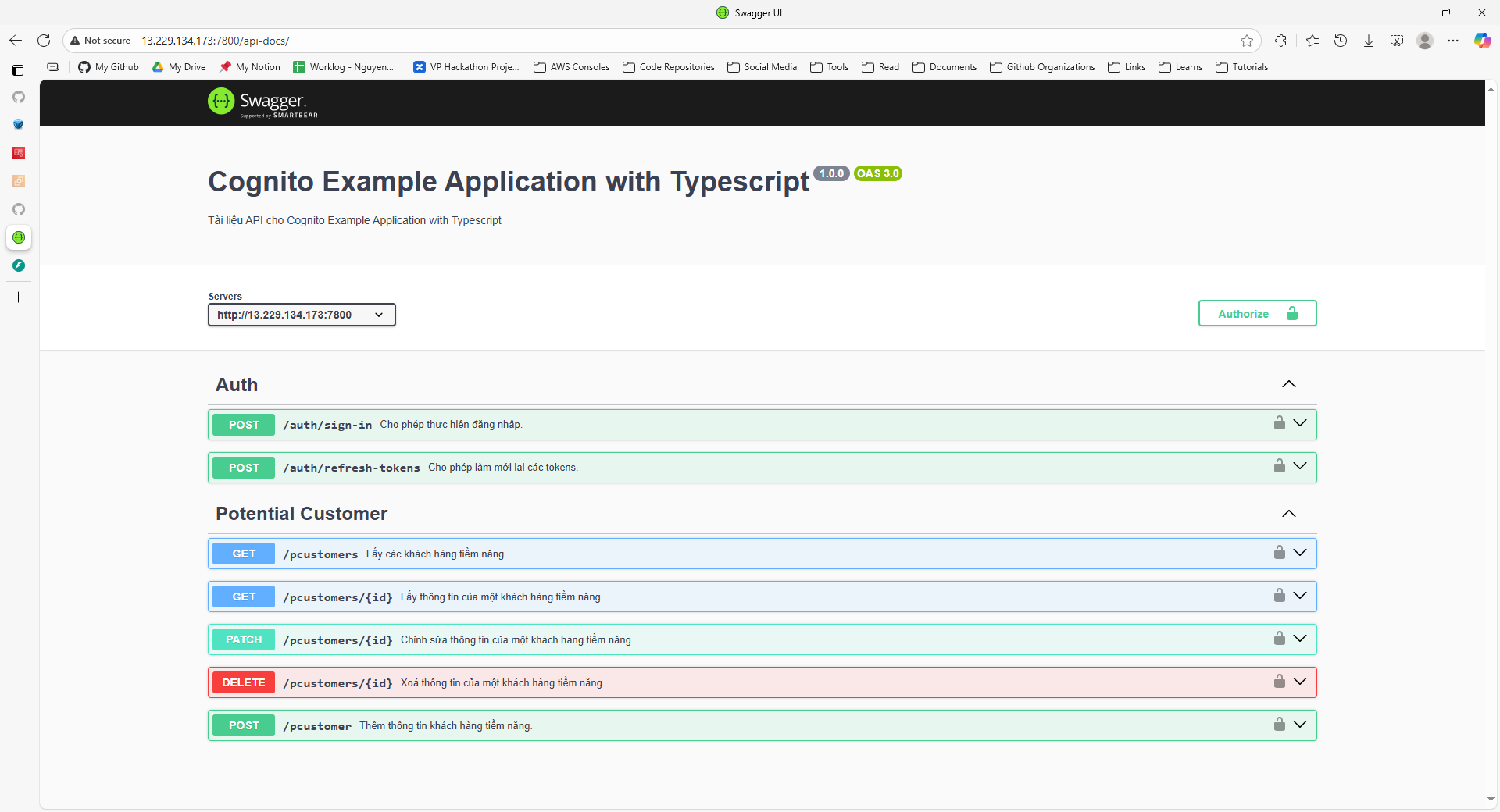Open the browser downloads icon
The height and width of the screenshot is (812, 1500).
(x=1369, y=41)
